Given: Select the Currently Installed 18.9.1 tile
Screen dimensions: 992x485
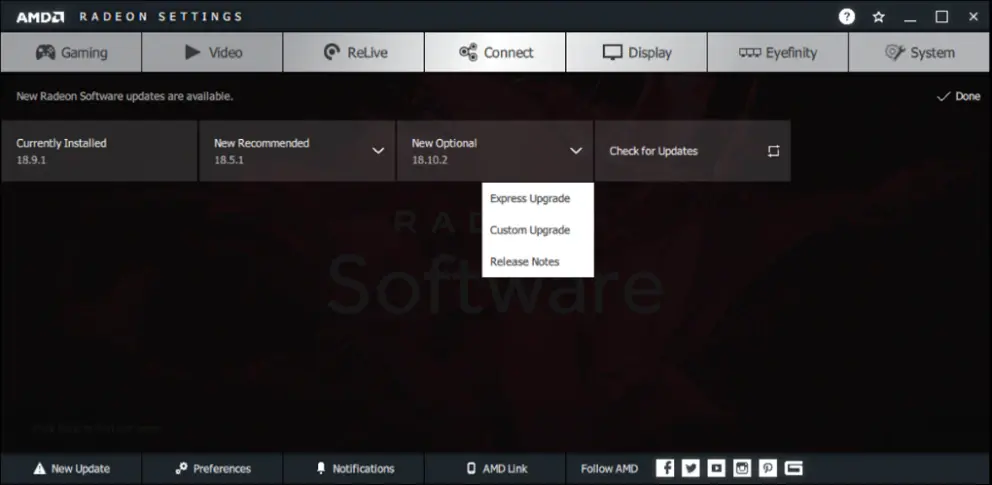Looking at the screenshot, I should click(x=99, y=151).
